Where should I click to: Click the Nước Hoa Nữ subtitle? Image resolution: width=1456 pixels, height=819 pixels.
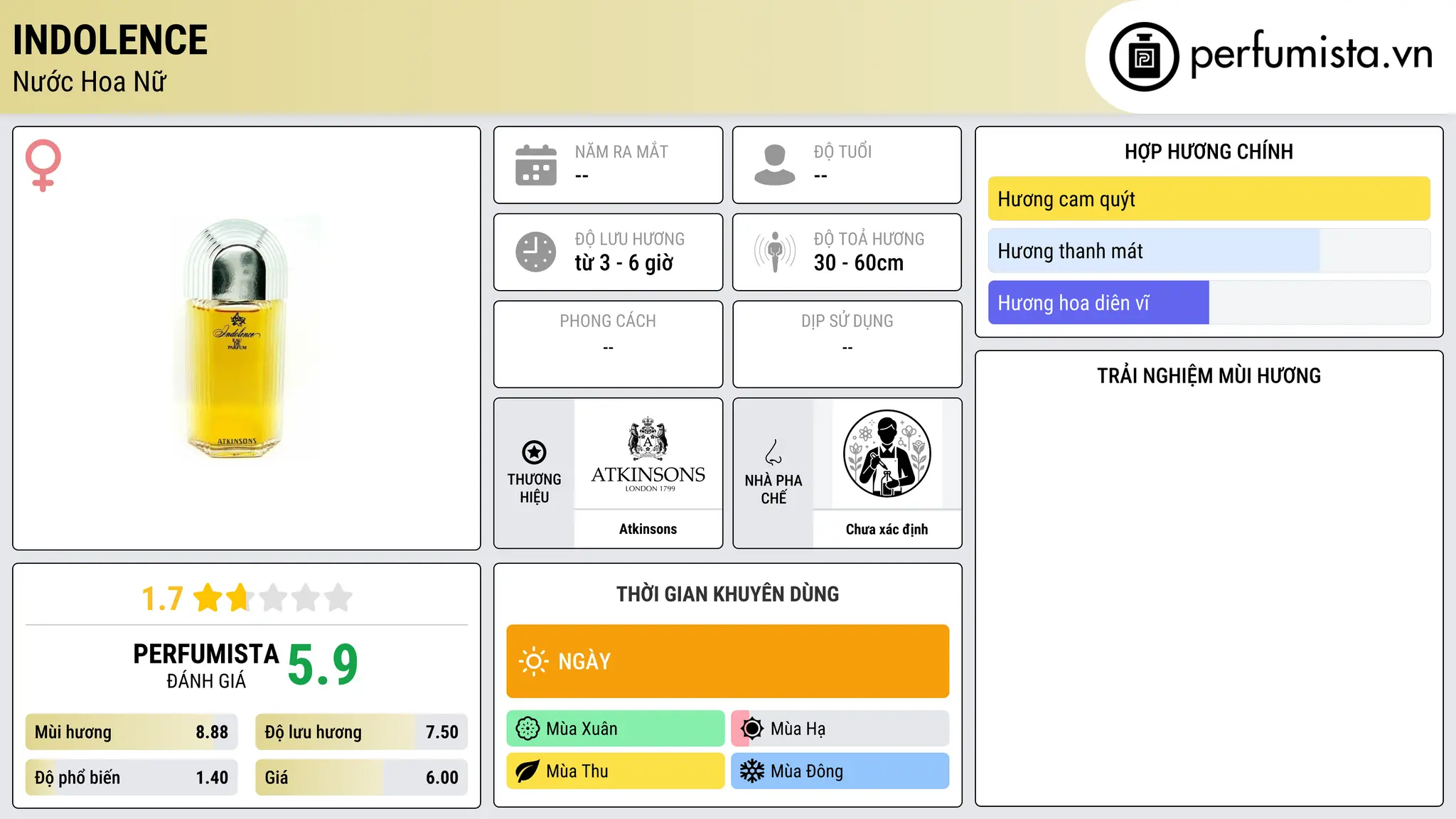click(90, 82)
